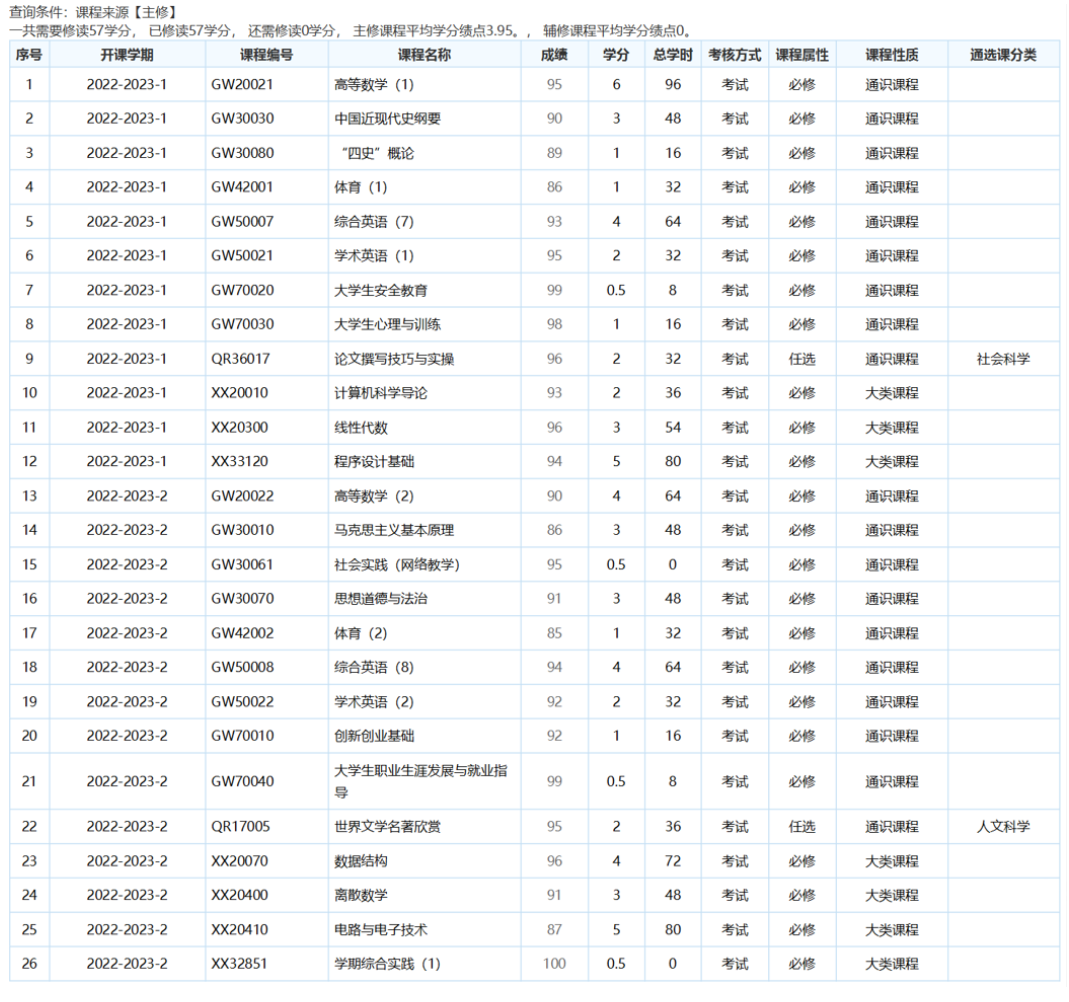This screenshot has height=1002, width=1069.
Task: Click the 学分 column header
Action: pyautogui.click(x=616, y=55)
